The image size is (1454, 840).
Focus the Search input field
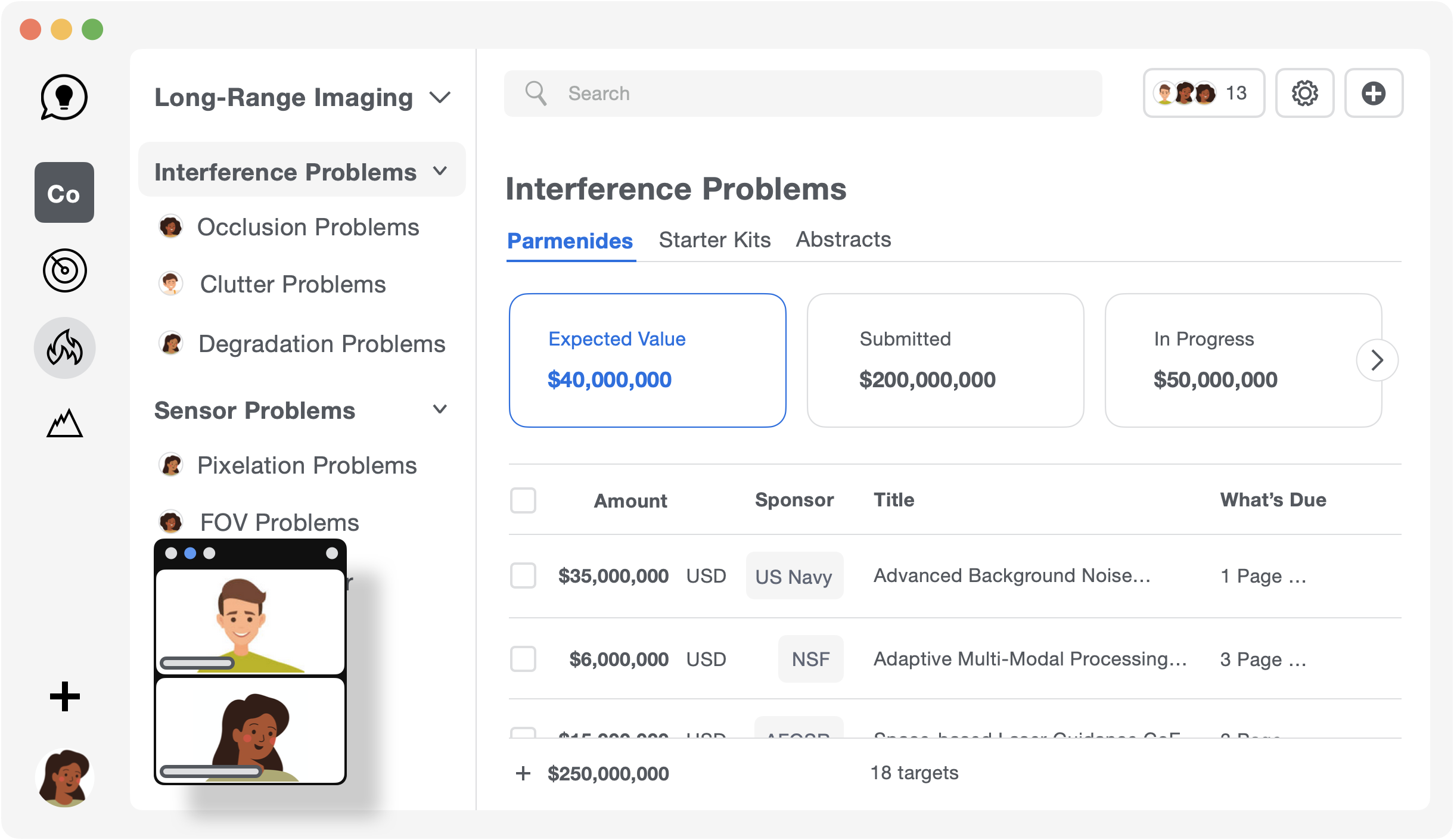pos(803,94)
